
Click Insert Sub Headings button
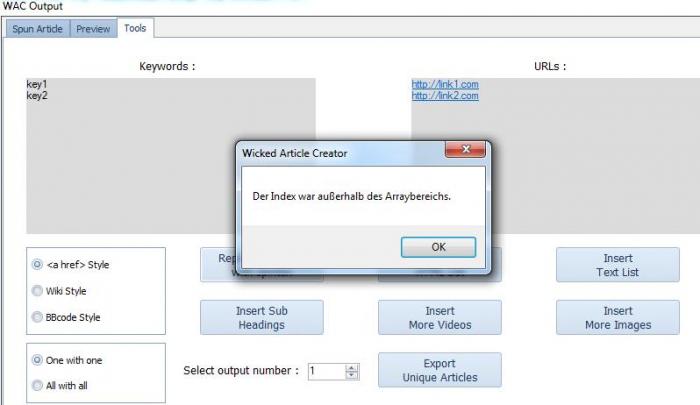coord(262,317)
